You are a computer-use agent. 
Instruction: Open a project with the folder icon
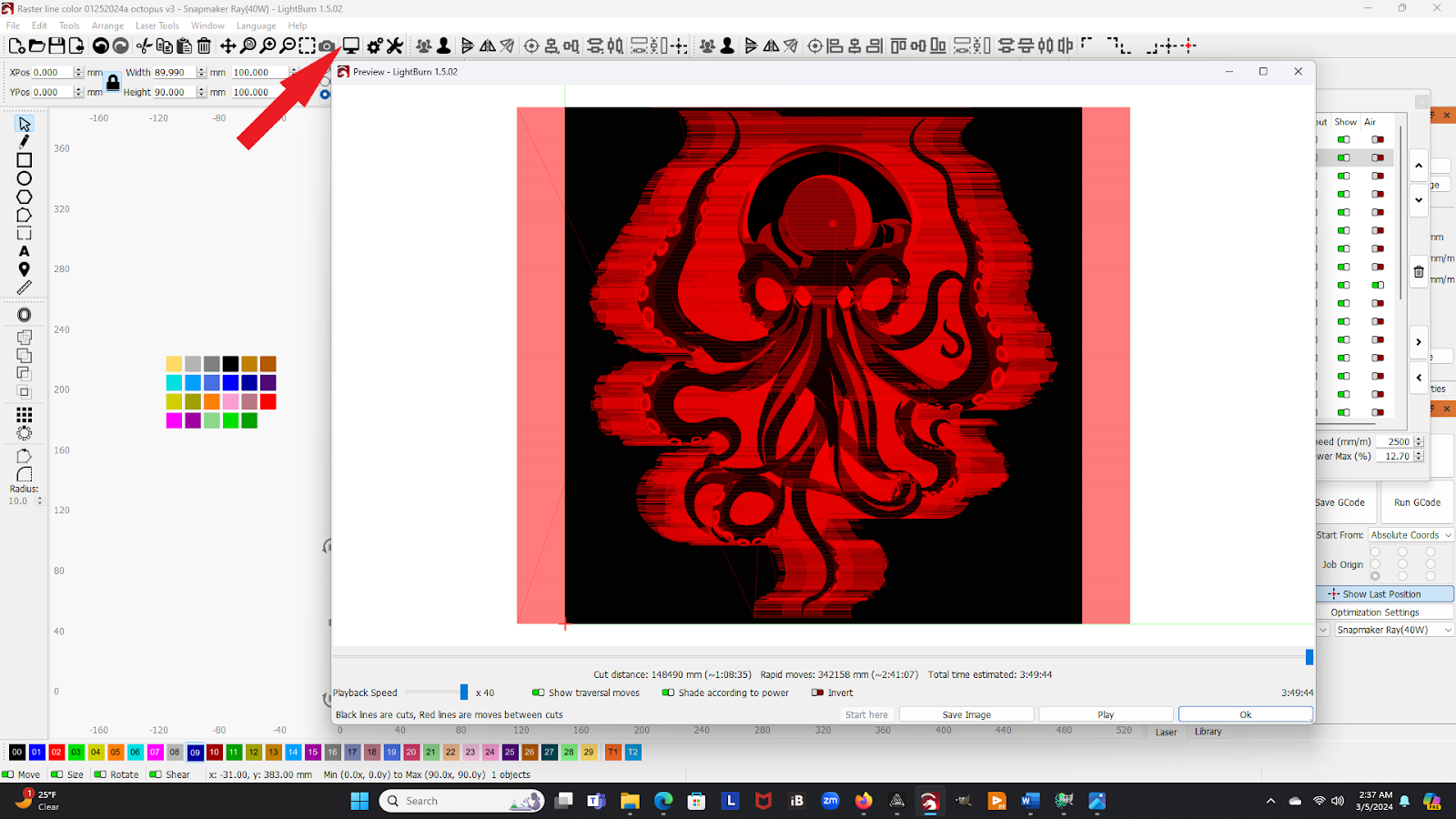tap(36, 45)
